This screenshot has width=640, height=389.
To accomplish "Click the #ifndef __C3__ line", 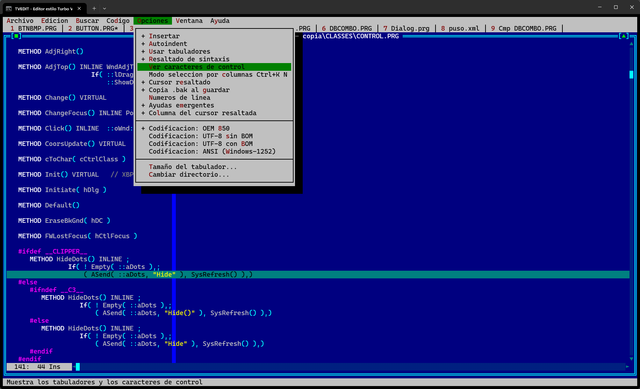I will 56,290.
